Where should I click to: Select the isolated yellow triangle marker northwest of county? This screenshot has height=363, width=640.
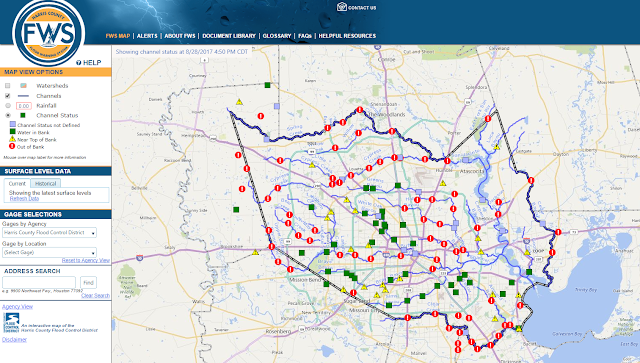pyautogui.click(x=240, y=102)
